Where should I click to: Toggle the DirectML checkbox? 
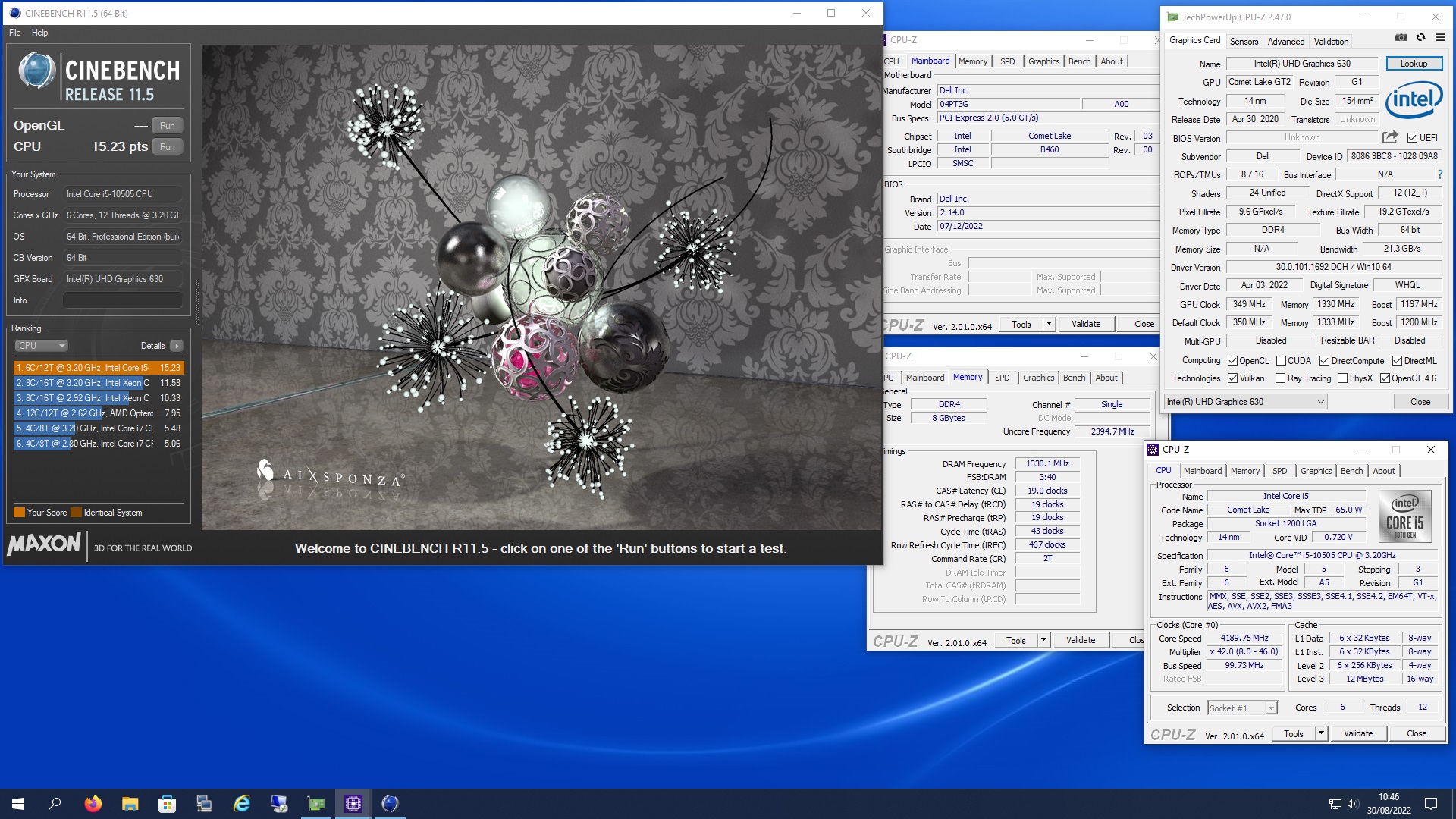1397,361
